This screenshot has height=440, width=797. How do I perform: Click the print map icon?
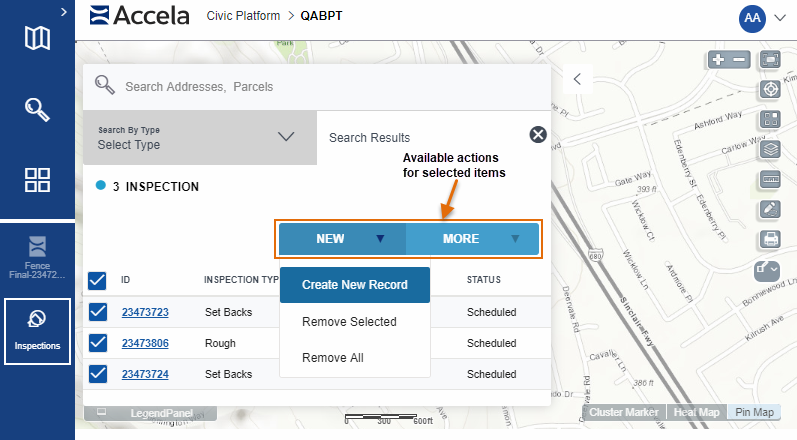(x=770, y=239)
